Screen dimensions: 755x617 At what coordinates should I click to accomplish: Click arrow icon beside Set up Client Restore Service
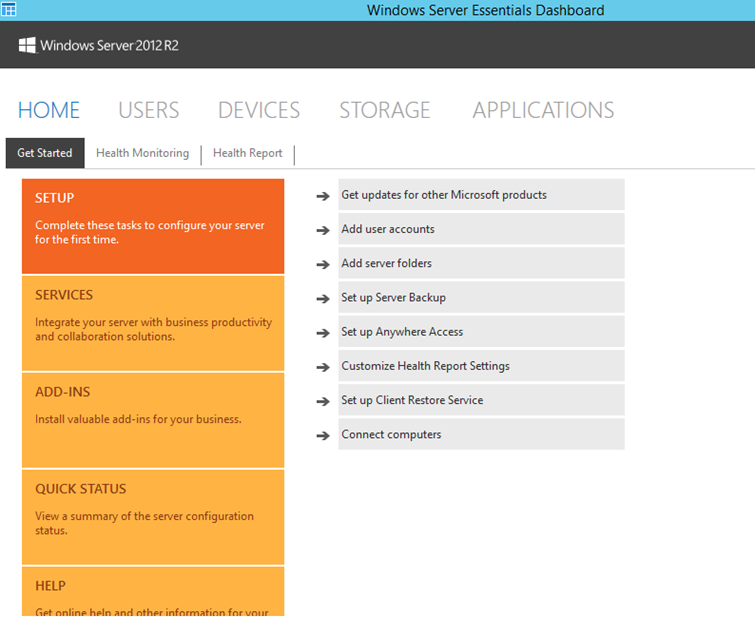pos(323,401)
